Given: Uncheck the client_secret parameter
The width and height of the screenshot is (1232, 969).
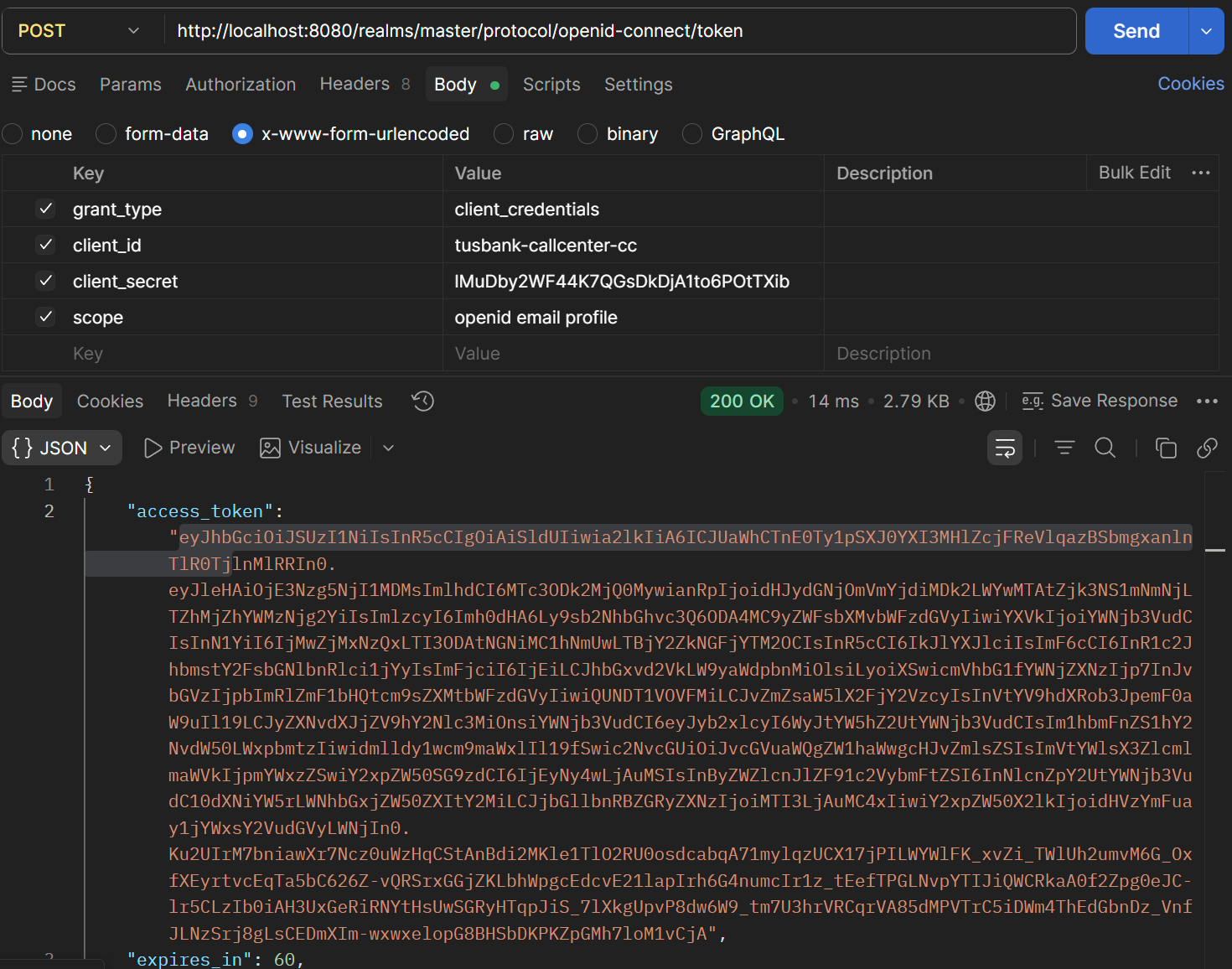Looking at the screenshot, I should (x=46, y=281).
